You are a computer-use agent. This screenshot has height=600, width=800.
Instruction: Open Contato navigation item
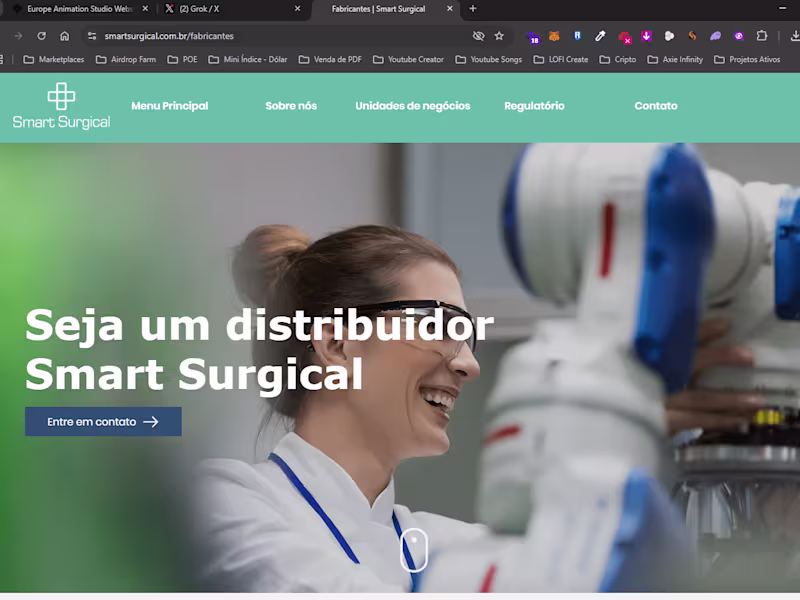pos(656,106)
